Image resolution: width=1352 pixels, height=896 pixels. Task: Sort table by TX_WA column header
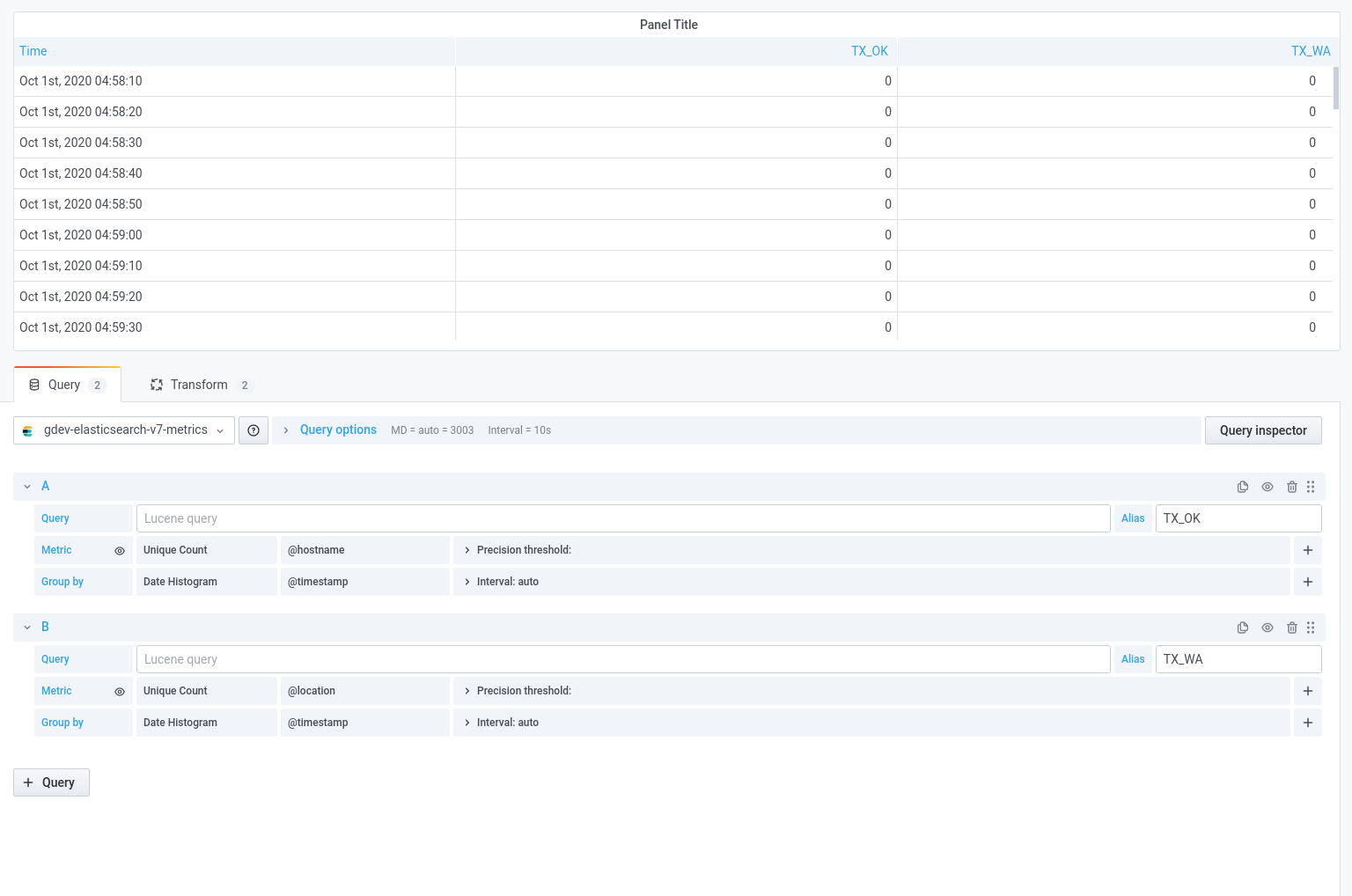(1311, 51)
